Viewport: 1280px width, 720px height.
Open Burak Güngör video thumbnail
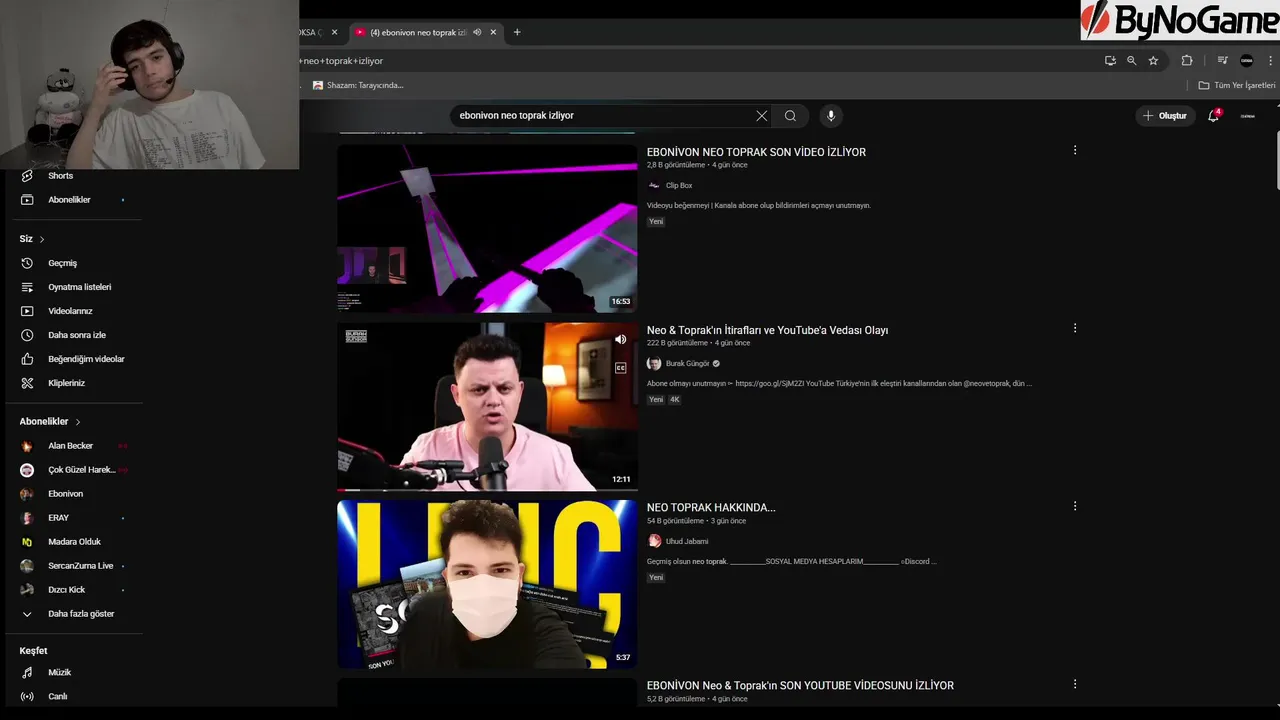(x=487, y=406)
